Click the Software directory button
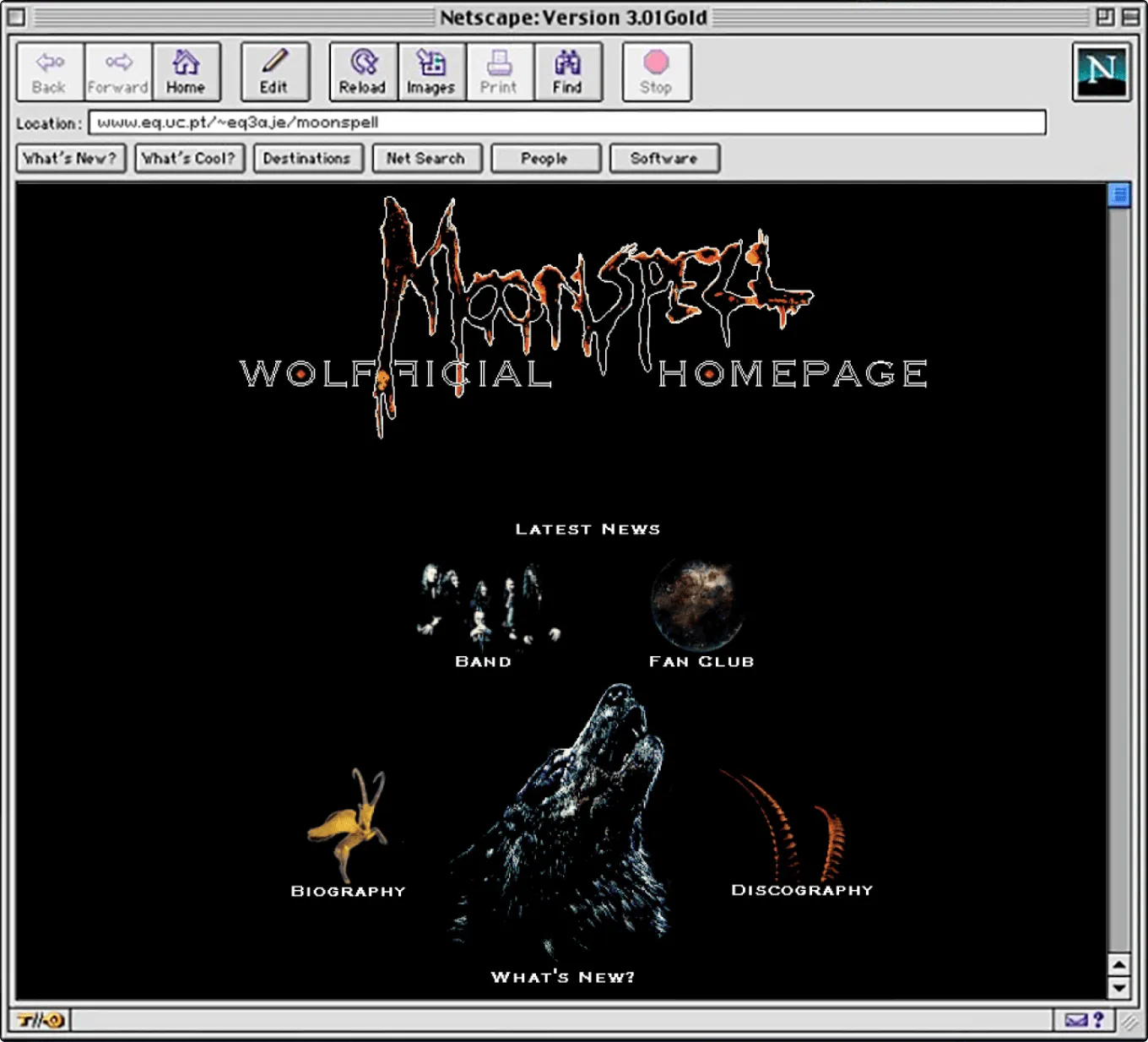This screenshot has width=1148, height=1042. click(664, 159)
